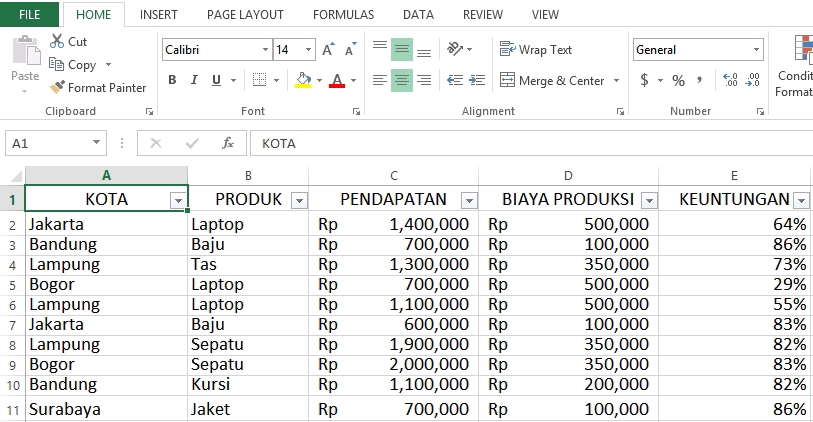Open the PENDAPATAN column filter
The image size is (813, 422).
coord(469,200)
